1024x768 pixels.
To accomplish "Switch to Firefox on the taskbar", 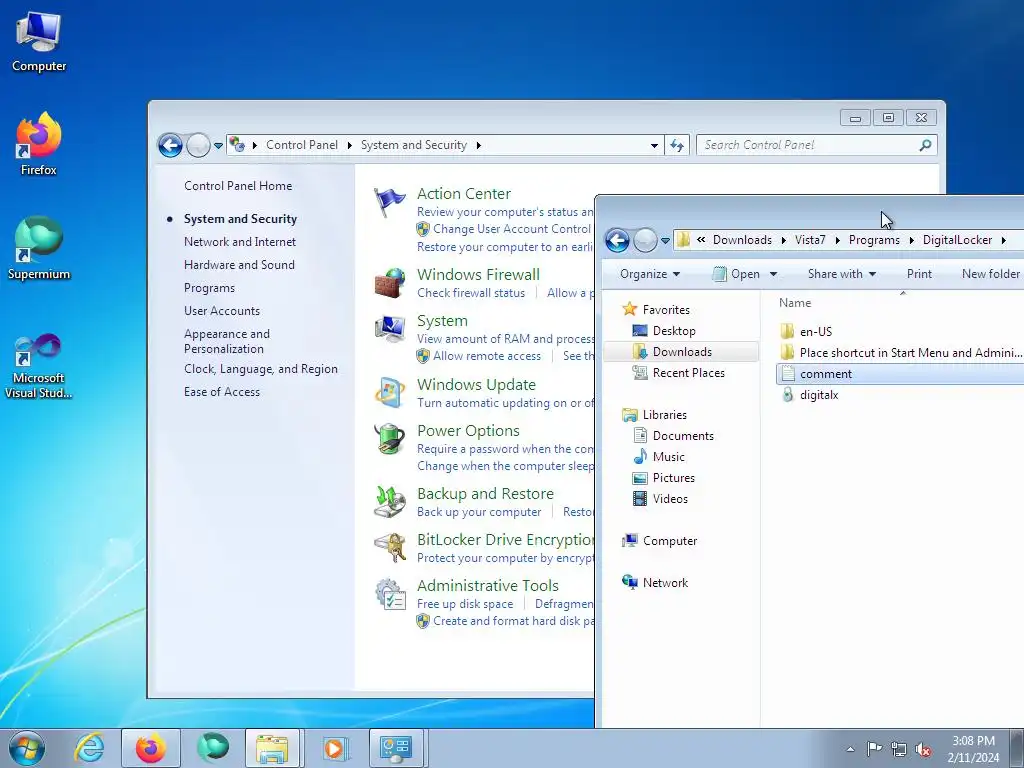I will click(x=150, y=748).
